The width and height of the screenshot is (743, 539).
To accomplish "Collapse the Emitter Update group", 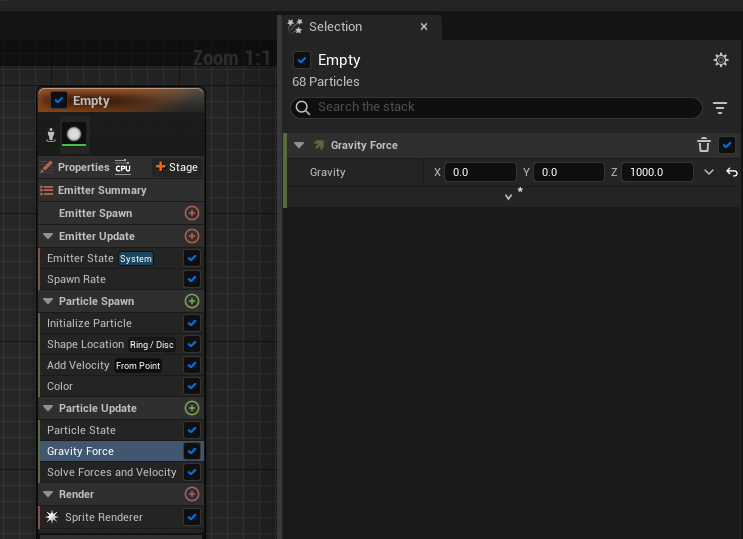I will [48, 236].
